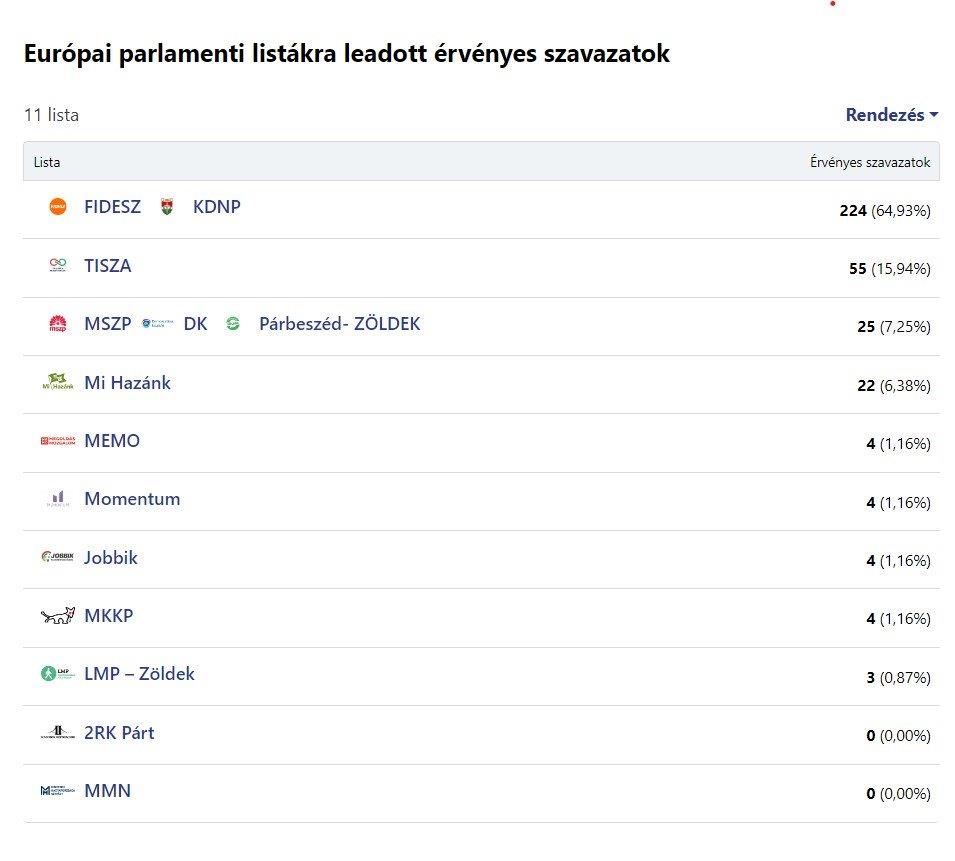Open the 2RK Párt link
The image size is (955, 861).
(119, 732)
